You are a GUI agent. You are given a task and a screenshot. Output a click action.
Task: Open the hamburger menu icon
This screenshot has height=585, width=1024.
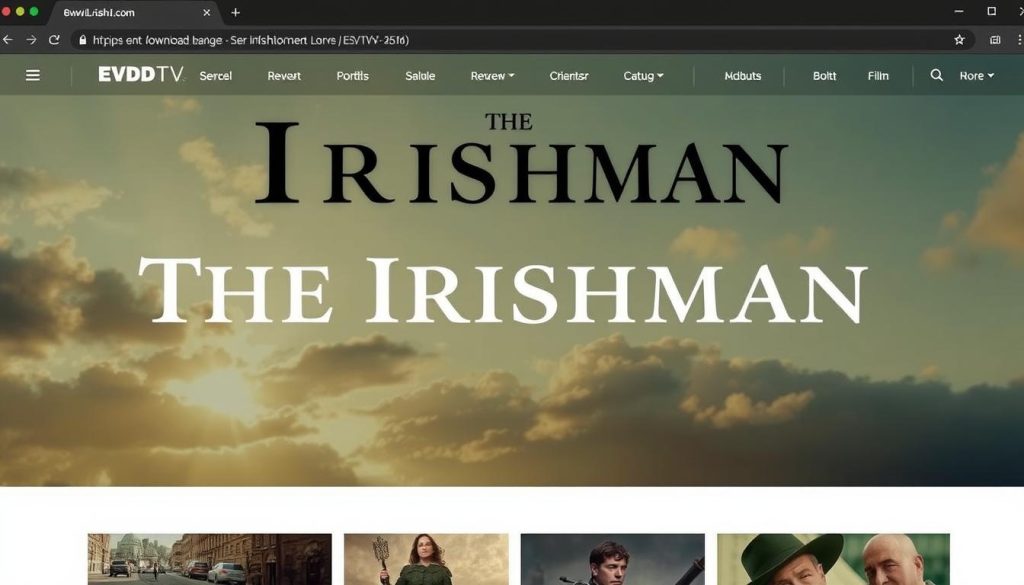click(x=33, y=76)
